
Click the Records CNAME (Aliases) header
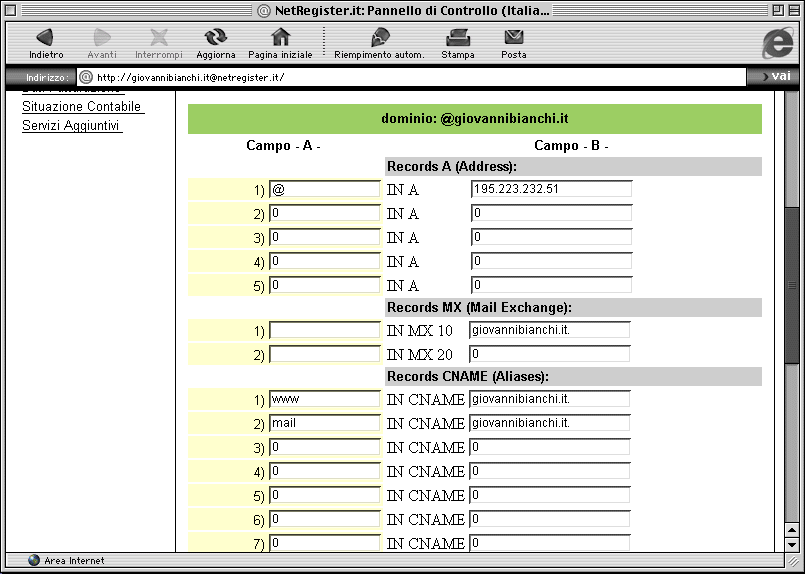coord(573,376)
